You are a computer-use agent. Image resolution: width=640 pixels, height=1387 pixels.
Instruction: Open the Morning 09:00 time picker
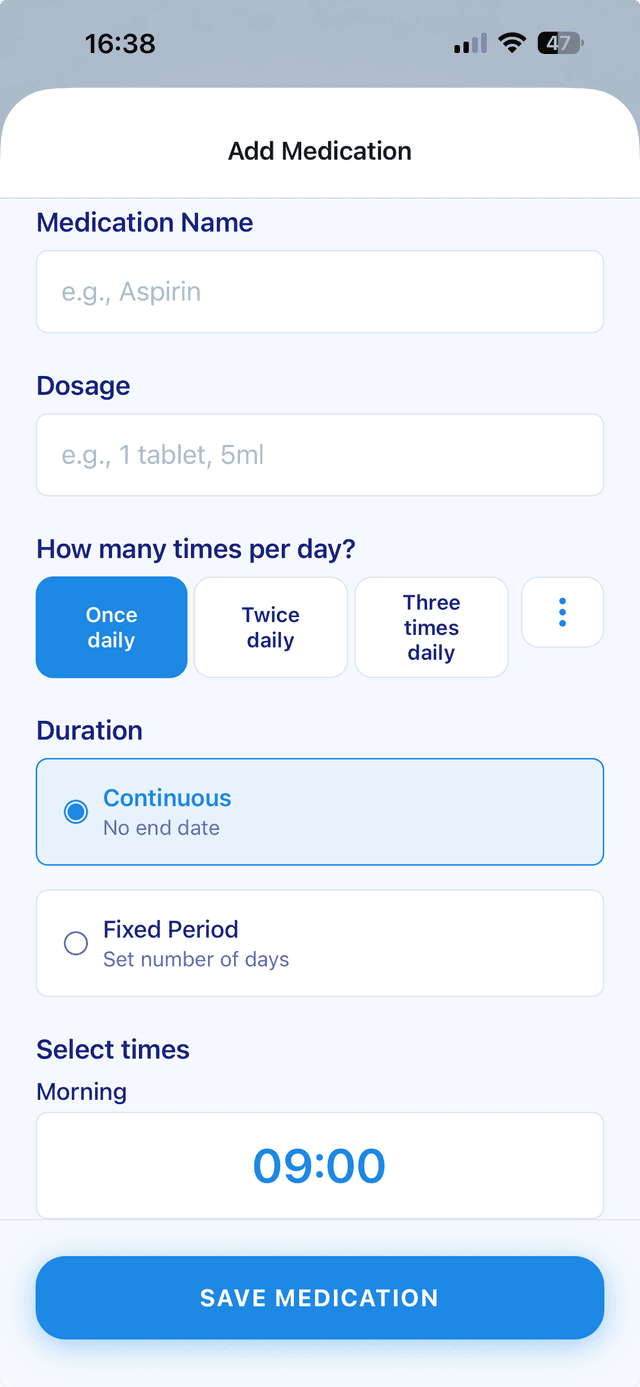coord(319,1165)
